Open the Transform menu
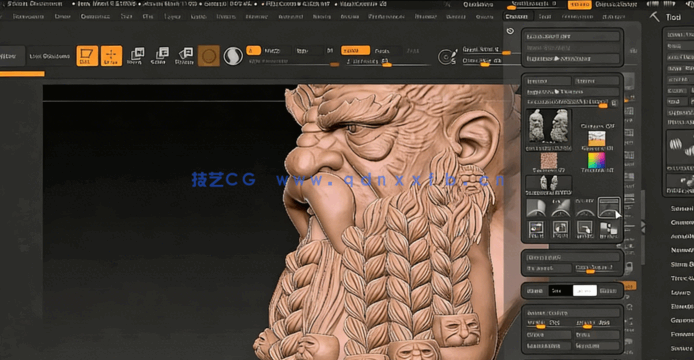This screenshot has width=694, height=360. pos(578,16)
